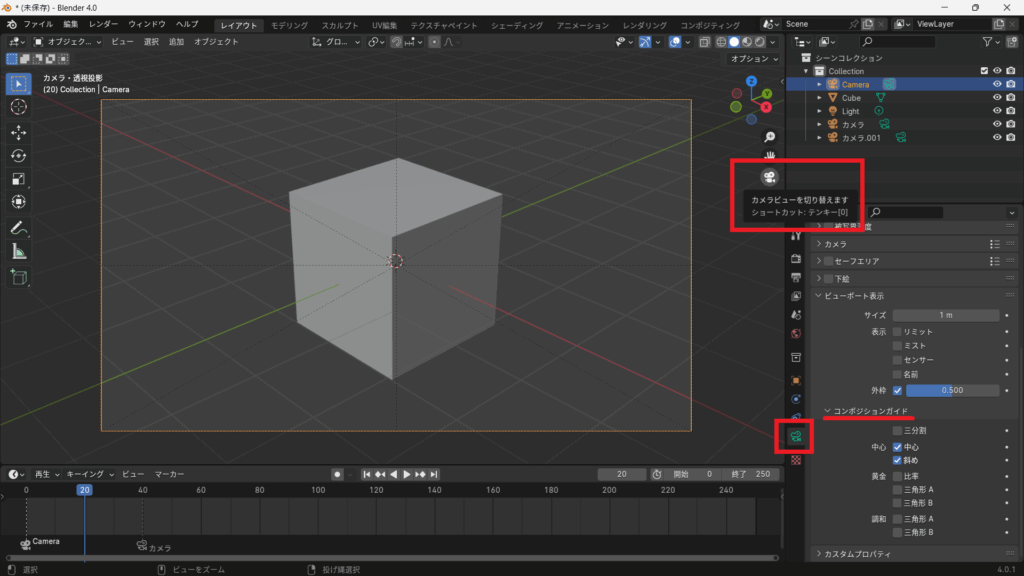Select the Rotate tool

19,156
